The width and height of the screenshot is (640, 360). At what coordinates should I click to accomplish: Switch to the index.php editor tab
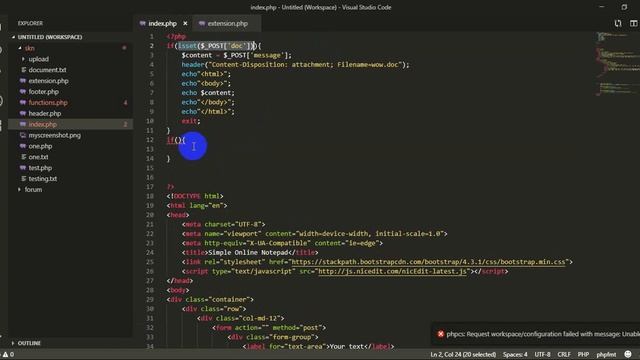click(x=162, y=24)
